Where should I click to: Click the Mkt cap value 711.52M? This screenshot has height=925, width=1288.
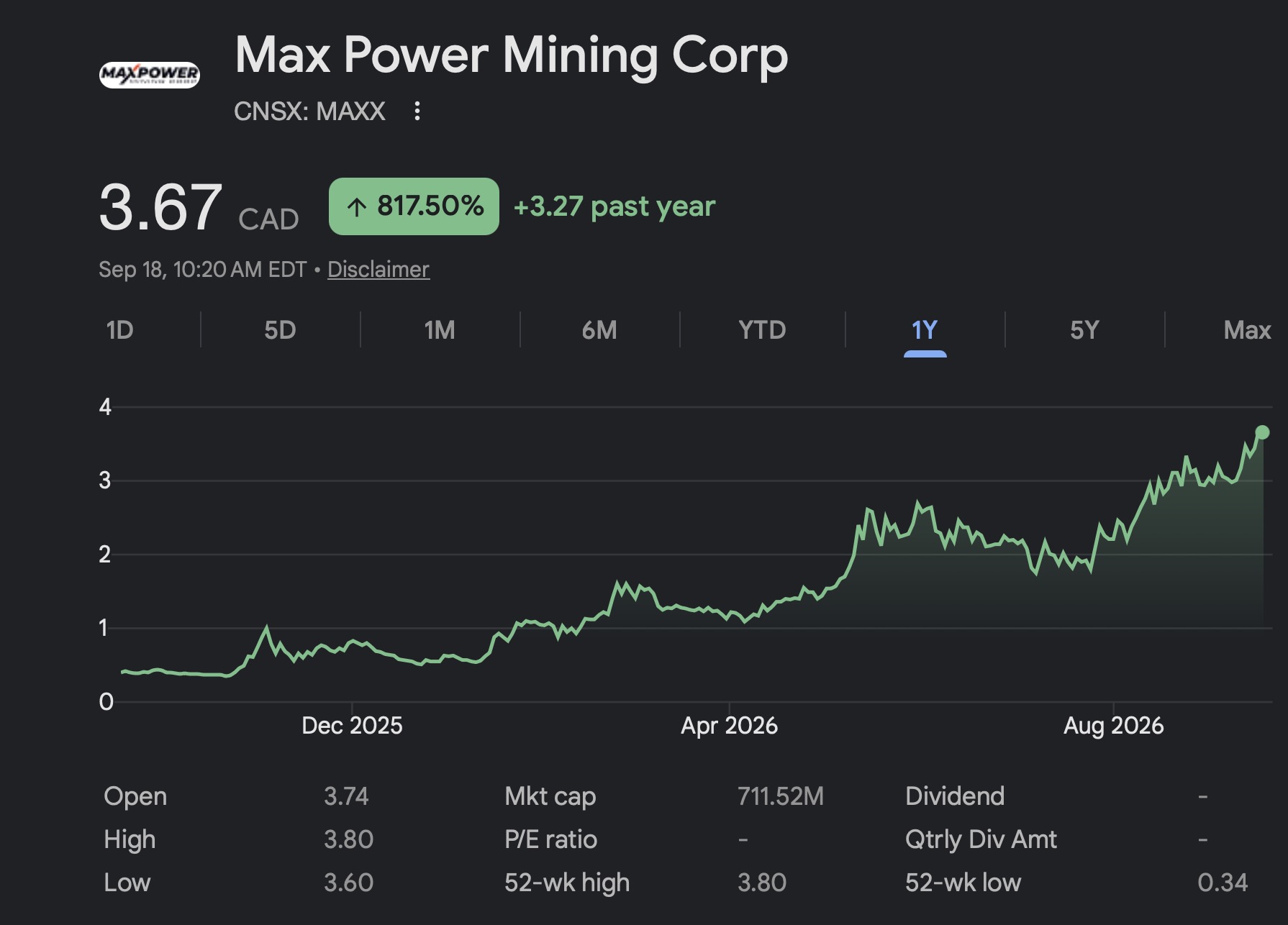pyautogui.click(x=781, y=796)
